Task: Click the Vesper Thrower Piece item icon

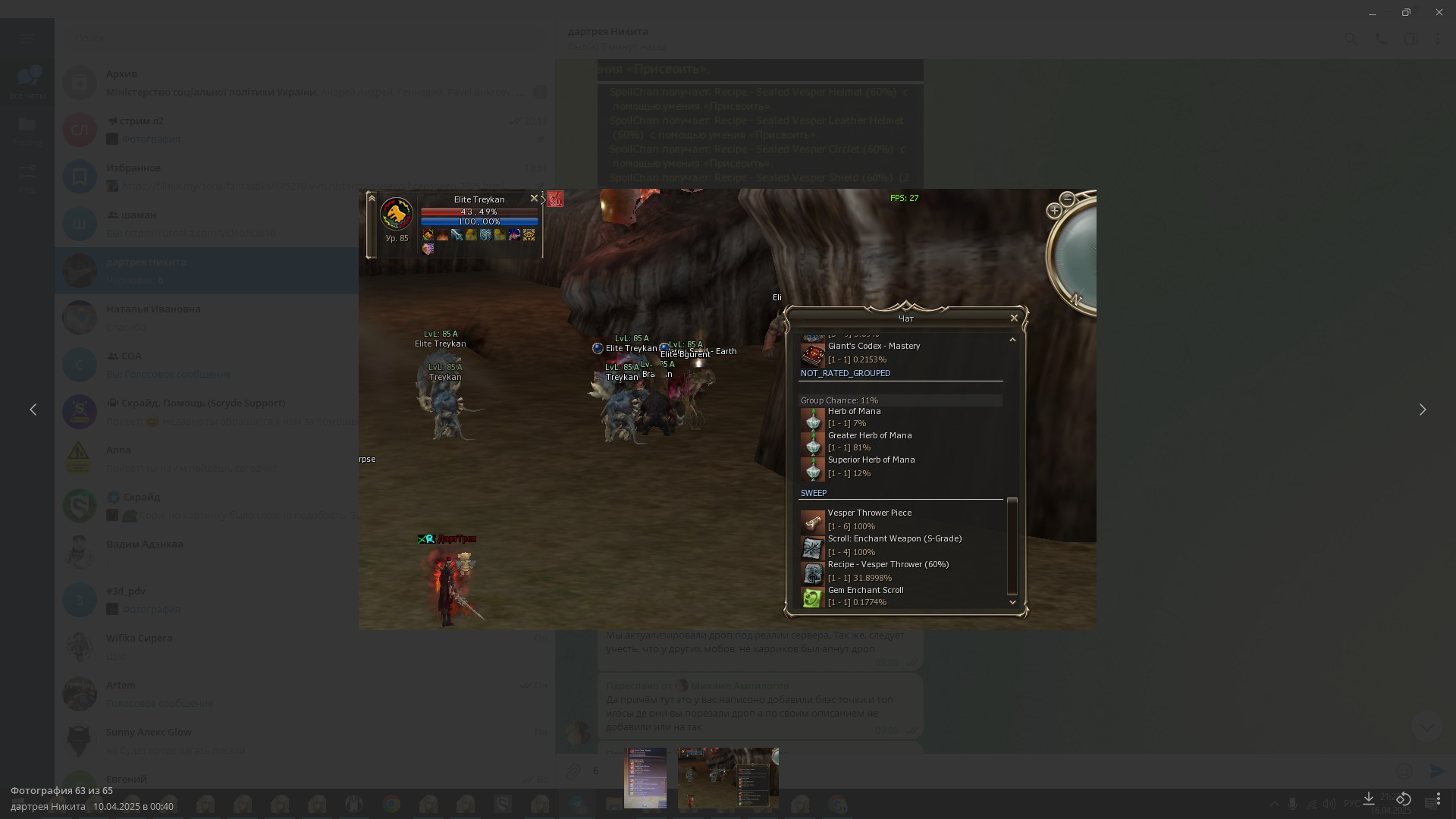Action: coord(812,521)
